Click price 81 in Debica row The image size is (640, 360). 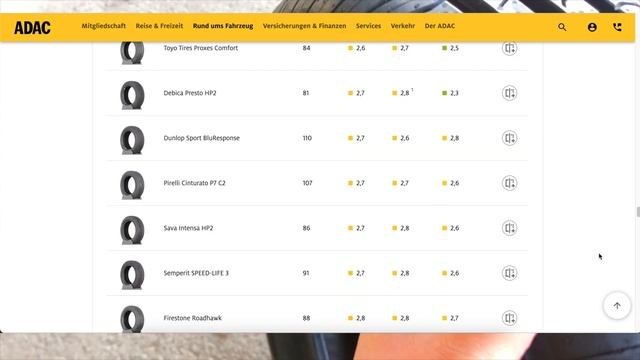tap(306, 93)
